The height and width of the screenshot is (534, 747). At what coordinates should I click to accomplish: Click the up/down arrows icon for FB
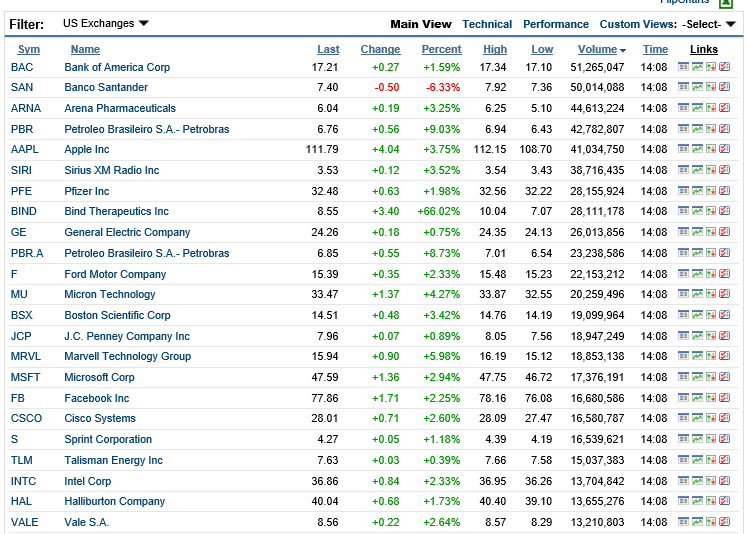click(711, 397)
